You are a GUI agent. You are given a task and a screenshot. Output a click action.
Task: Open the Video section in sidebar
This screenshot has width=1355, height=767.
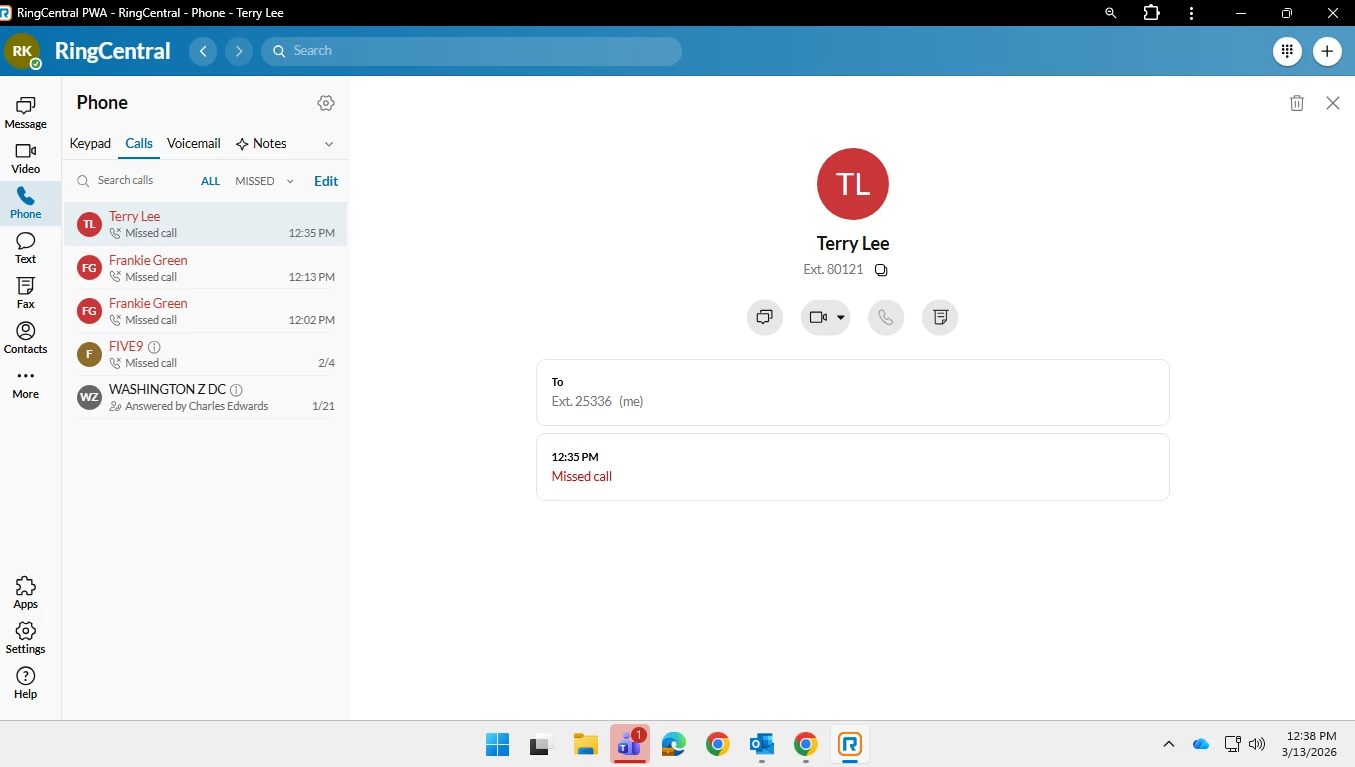click(26, 158)
